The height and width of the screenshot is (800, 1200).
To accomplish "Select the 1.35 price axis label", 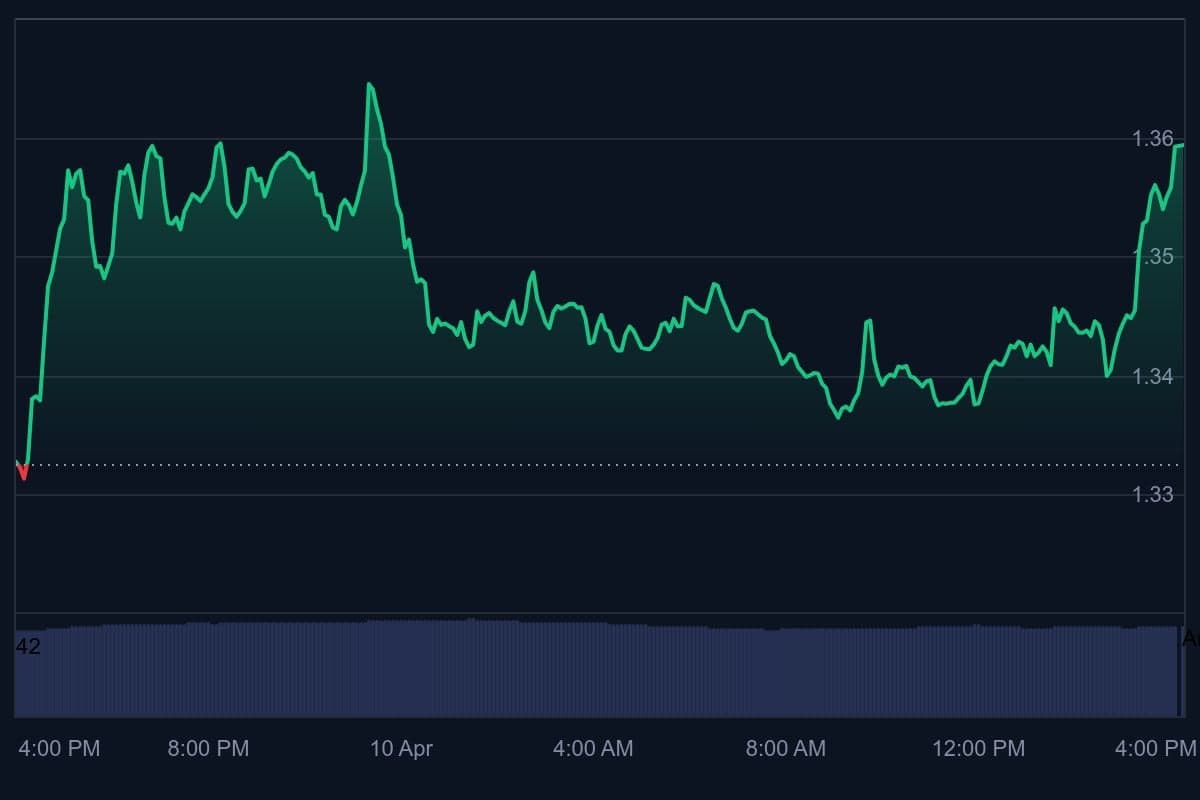I will 1153,257.
